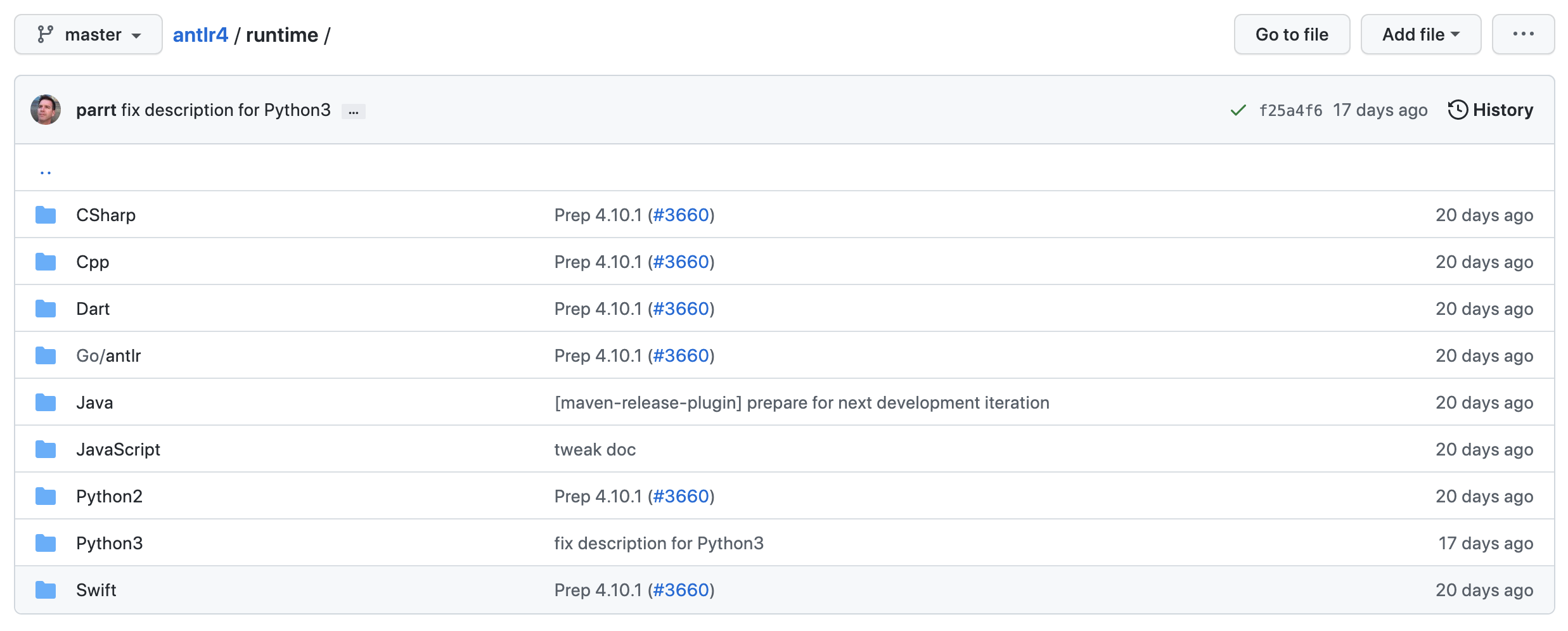Click the Dart folder icon

coord(46,309)
